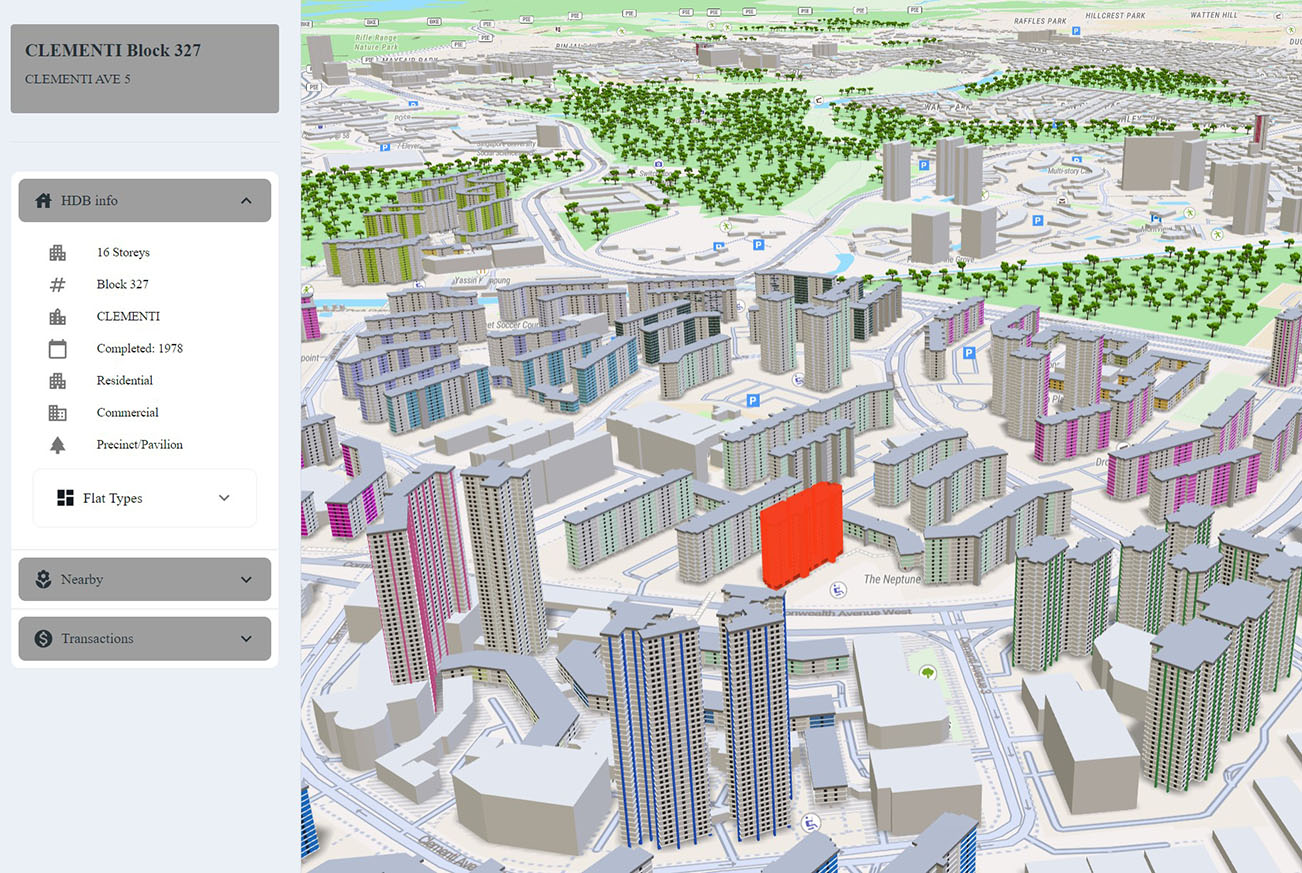Click the house icon beside HDB info

43,201
